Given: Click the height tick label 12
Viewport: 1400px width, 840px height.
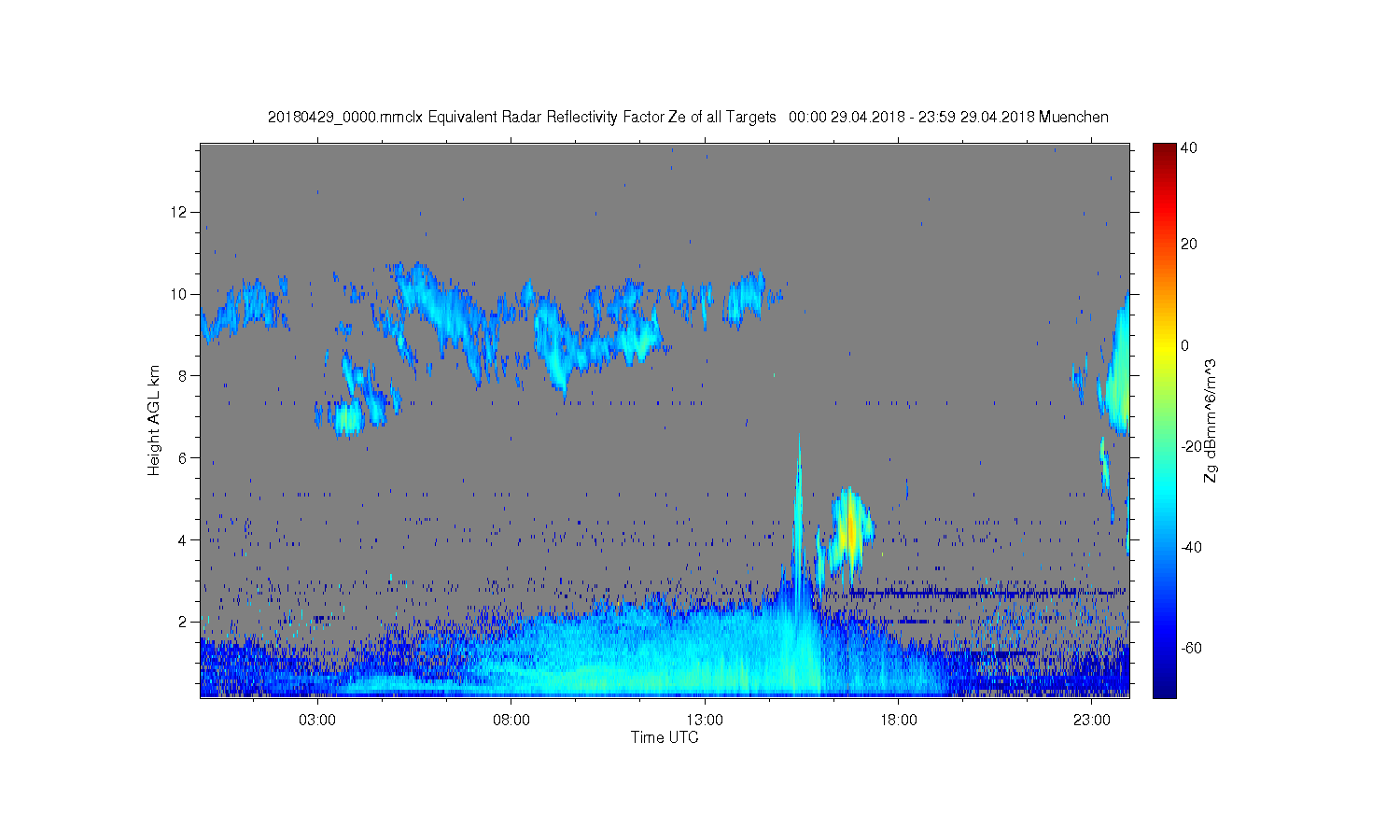Looking at the screenshot, I should (x=178, y=212).
